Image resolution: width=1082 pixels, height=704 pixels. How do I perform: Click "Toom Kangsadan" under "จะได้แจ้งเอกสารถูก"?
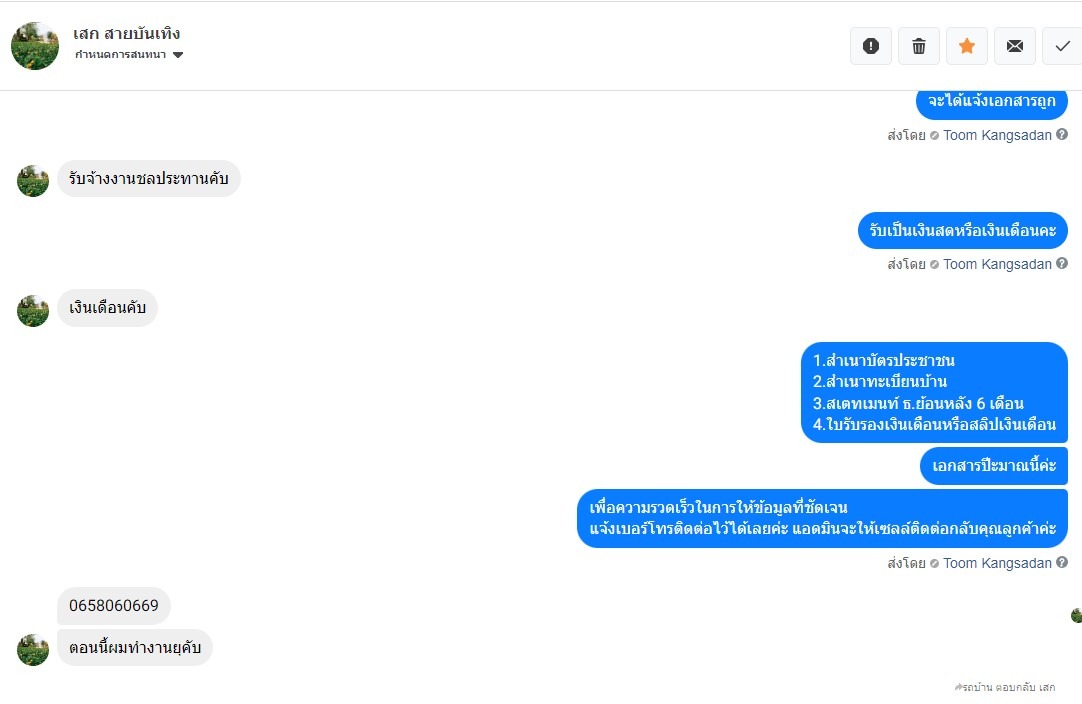(997, 135)
